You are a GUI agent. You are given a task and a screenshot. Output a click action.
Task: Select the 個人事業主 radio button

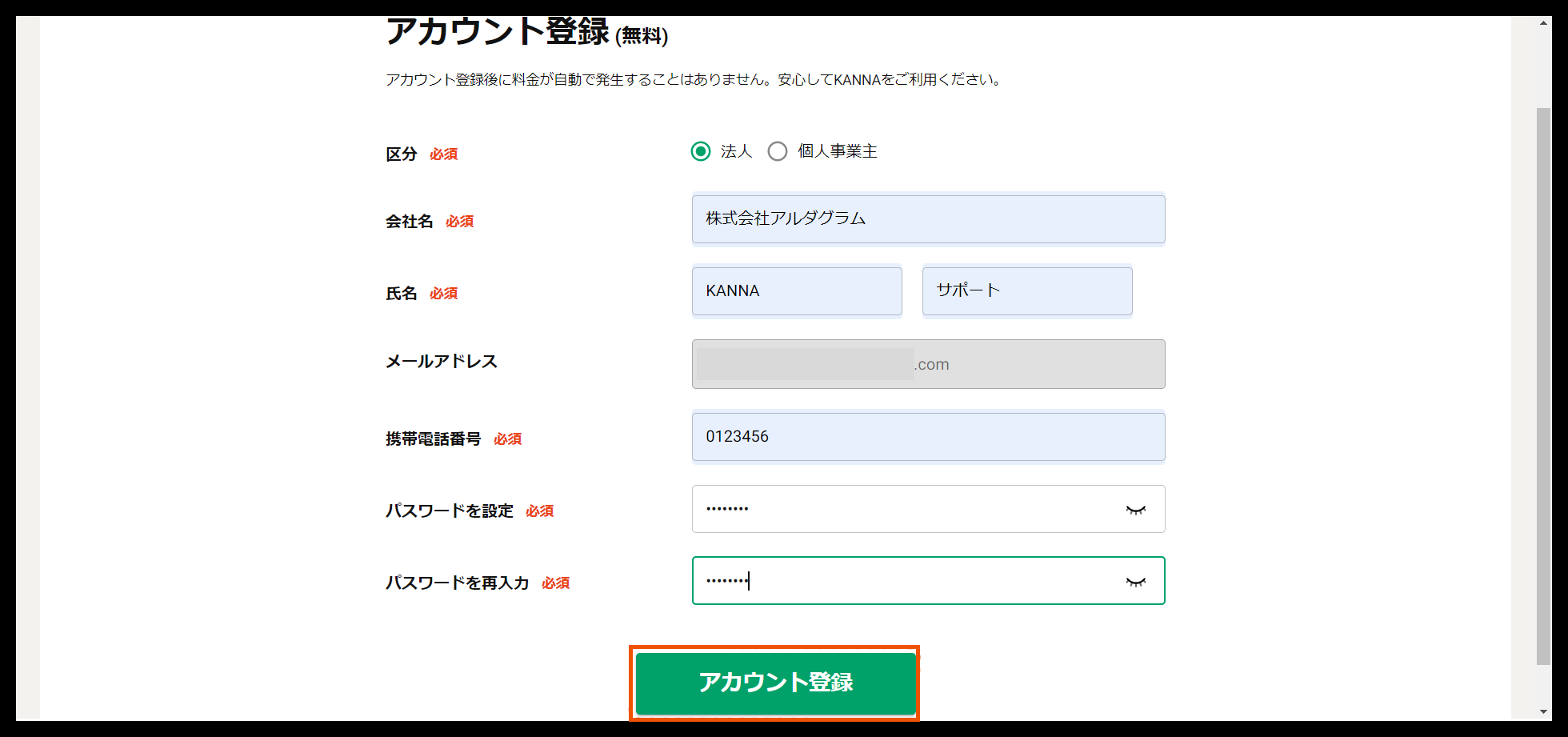tap(777, 151)
